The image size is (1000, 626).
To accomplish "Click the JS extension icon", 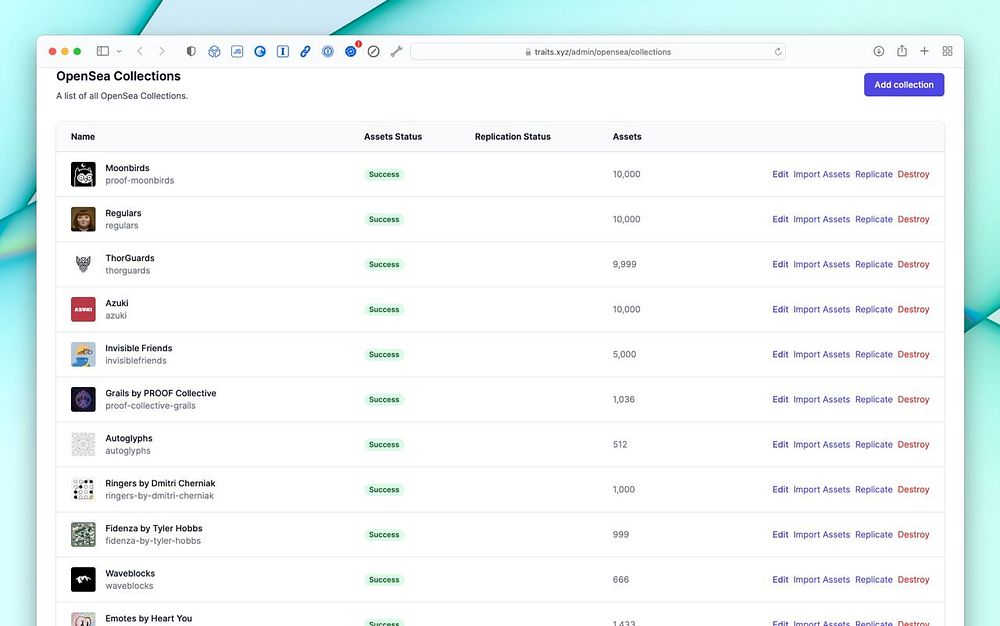I will point(237,51).
